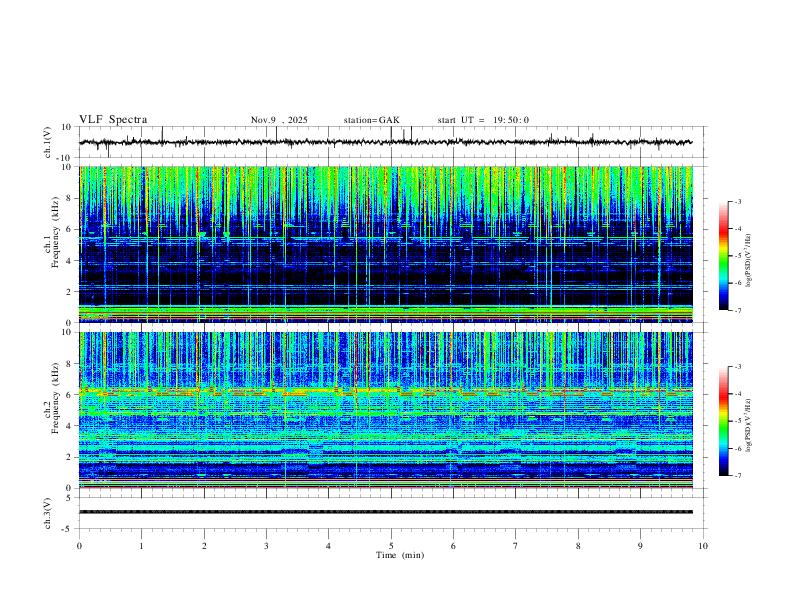Click the '-3' label on ch.1 colorbar
Viewport: 792px width, 612px height.
(738, 201)
